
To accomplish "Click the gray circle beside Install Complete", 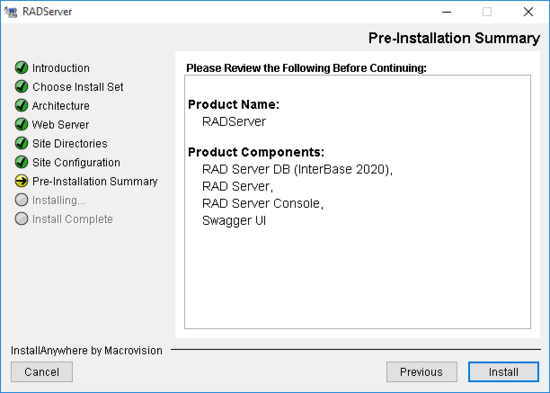I will (21, 219).
